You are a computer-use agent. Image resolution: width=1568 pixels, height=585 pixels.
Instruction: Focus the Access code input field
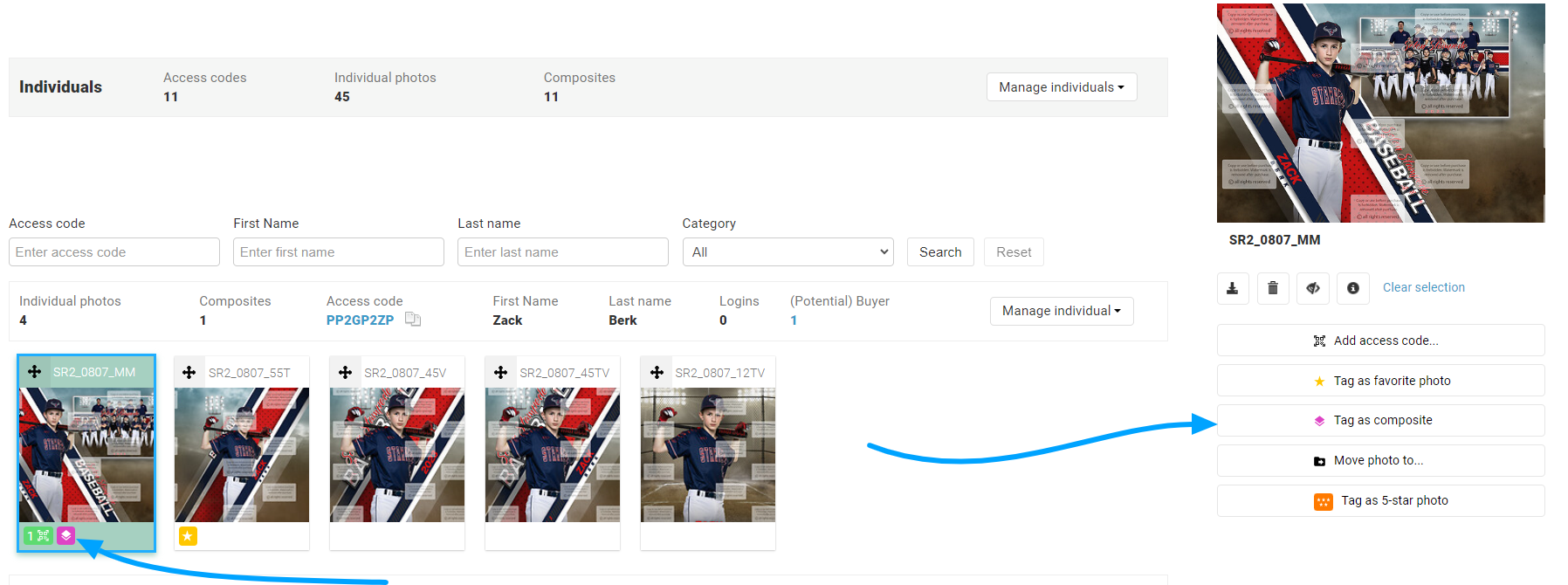(114, 252)
